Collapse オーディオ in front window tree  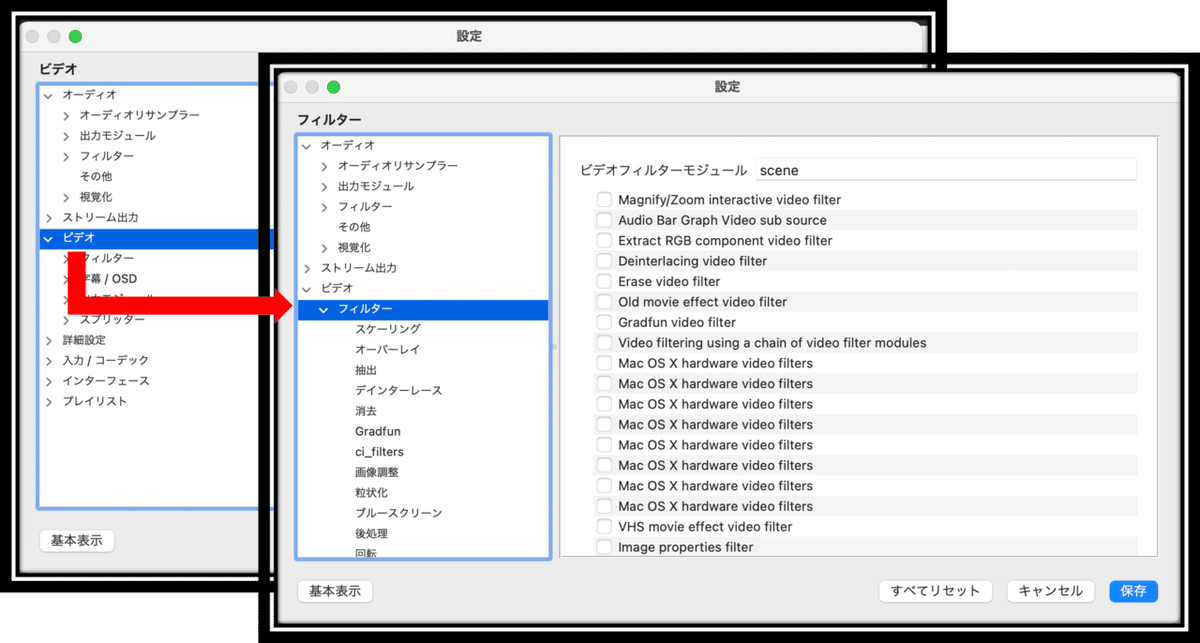(x=307, y=146)
